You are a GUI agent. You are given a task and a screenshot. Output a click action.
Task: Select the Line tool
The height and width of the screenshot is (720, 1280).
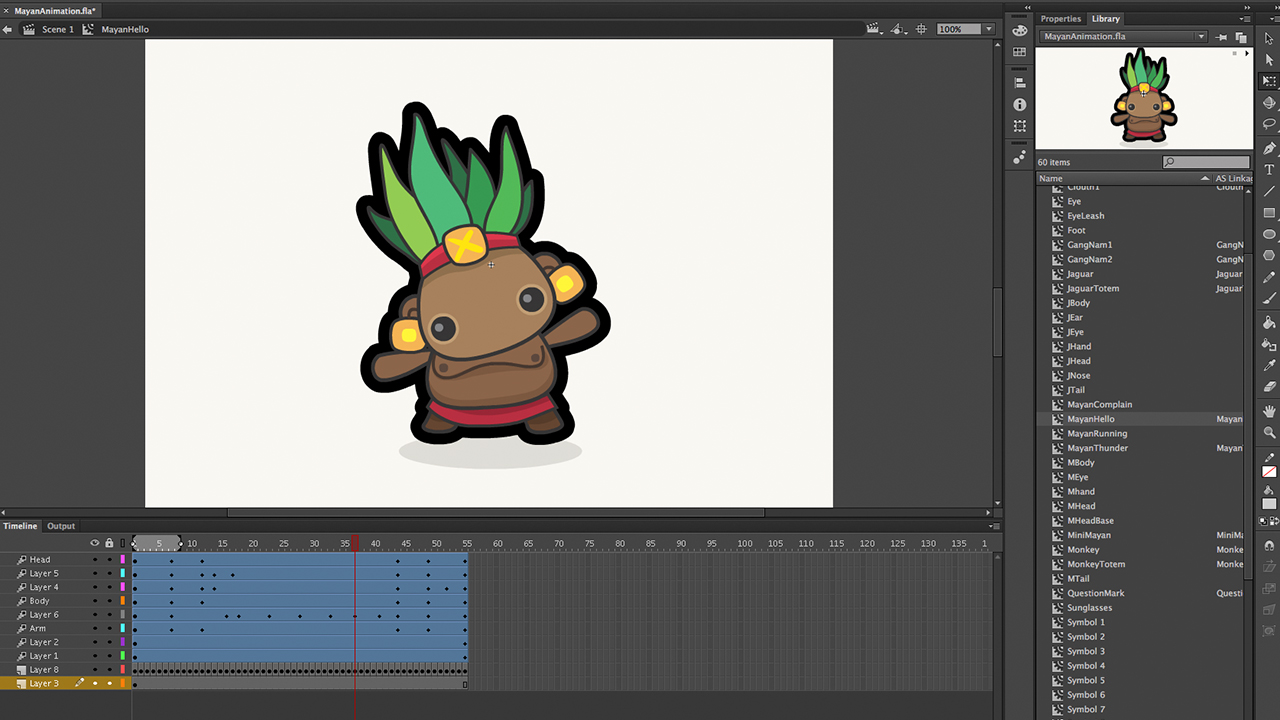(1269, 191)
